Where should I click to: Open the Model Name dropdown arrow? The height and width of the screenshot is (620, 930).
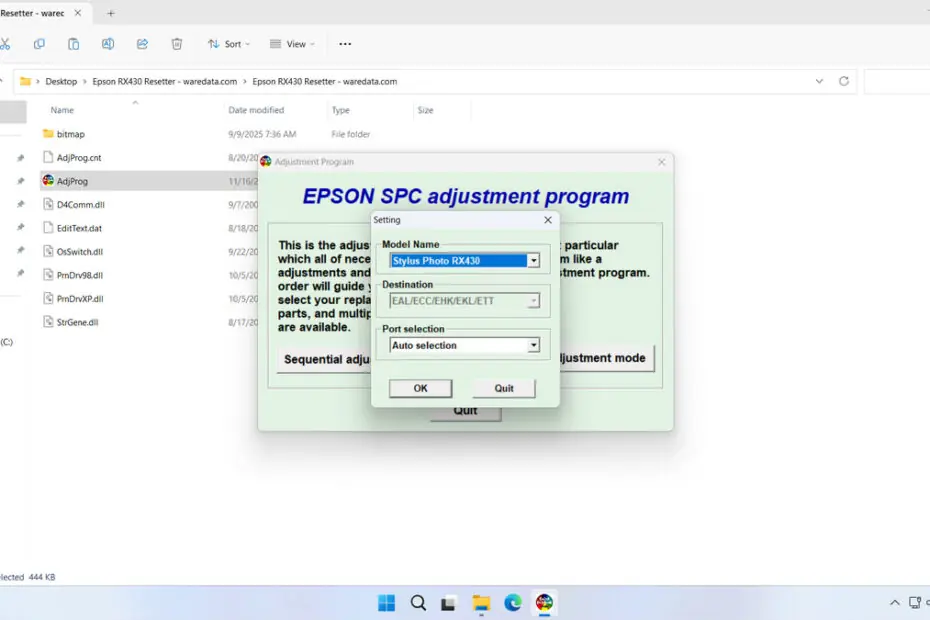[x=533, y=260]
